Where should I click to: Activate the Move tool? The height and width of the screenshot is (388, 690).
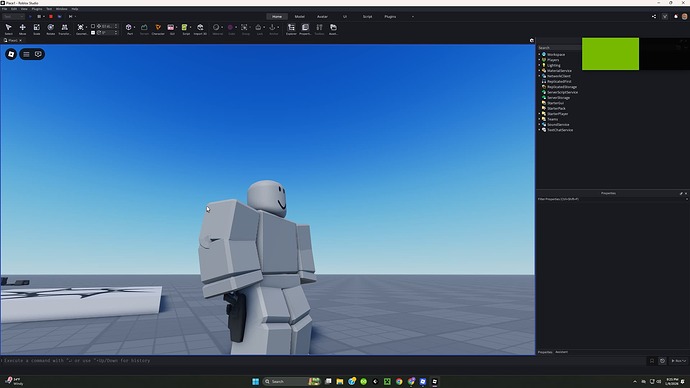coord(22,29)
